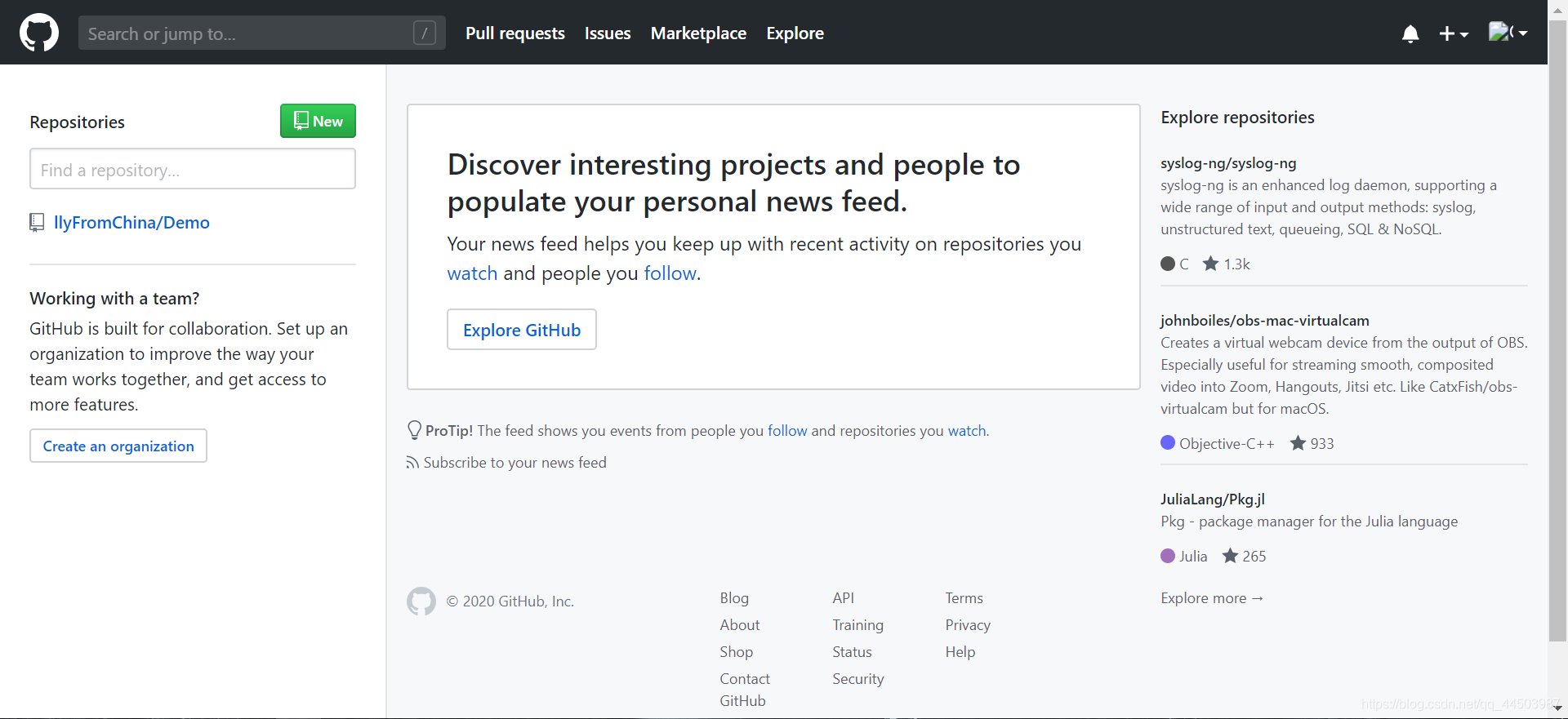
Task: Click the Explore GitHub button
Action: point(522,330)
